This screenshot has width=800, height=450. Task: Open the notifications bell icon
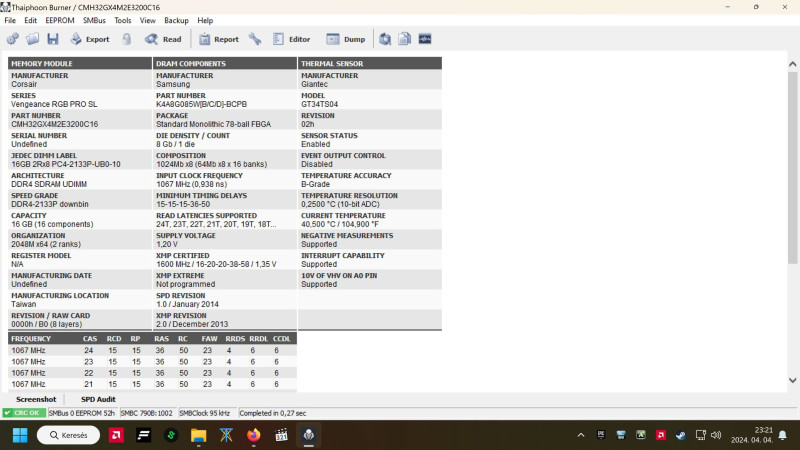[x=783, y=435]
